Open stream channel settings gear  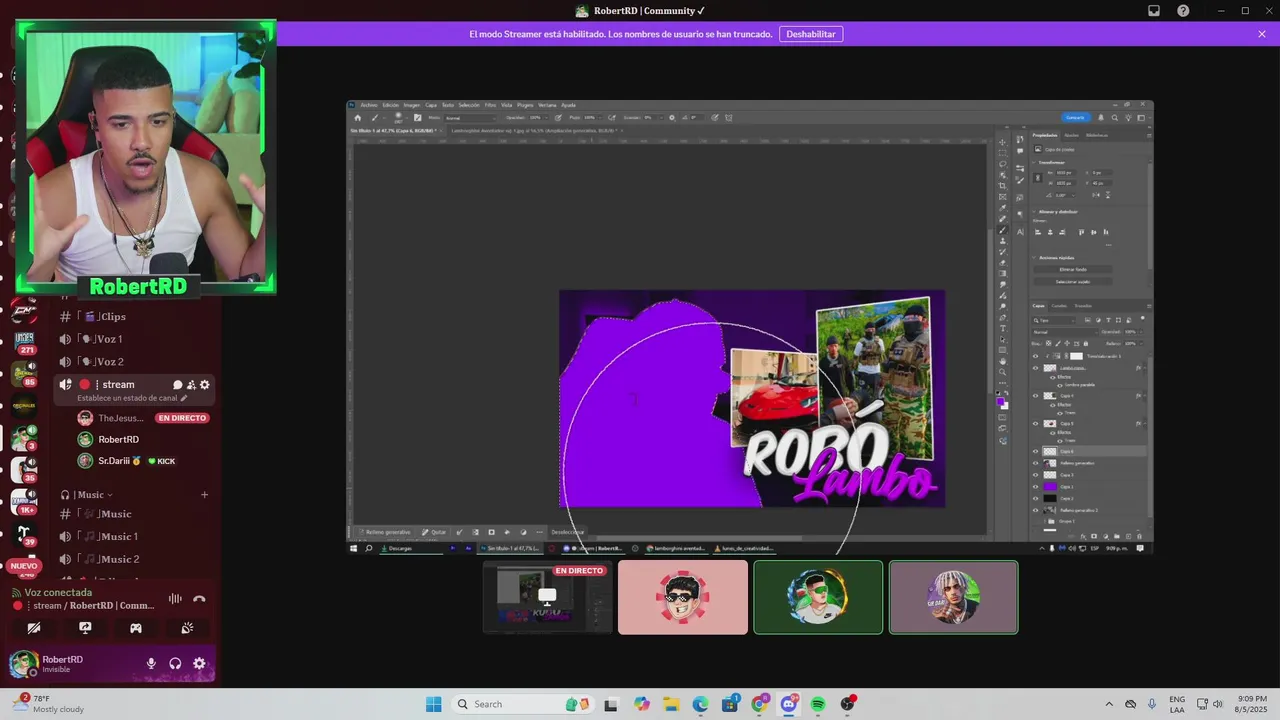point(205,385)
